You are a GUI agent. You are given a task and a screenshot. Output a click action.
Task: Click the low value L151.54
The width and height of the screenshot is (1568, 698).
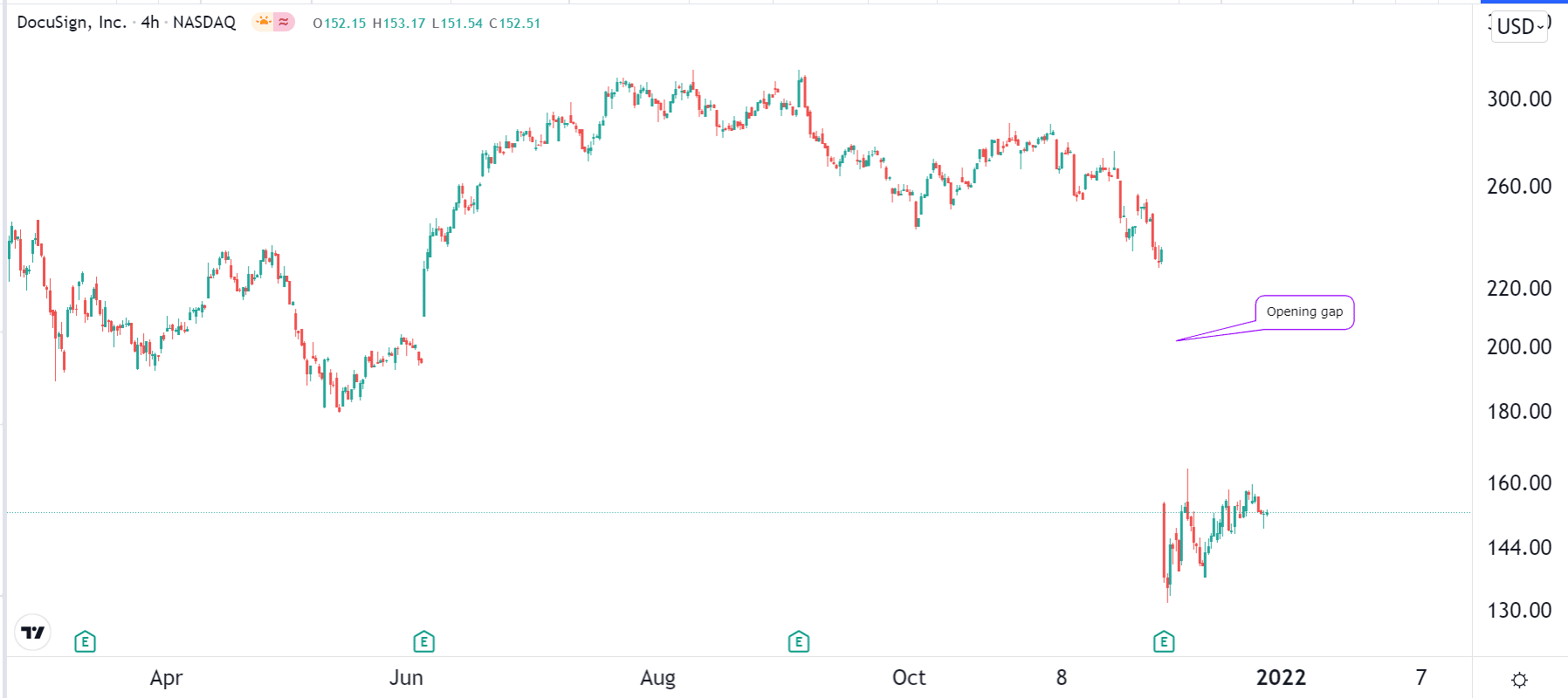(457, 24)
